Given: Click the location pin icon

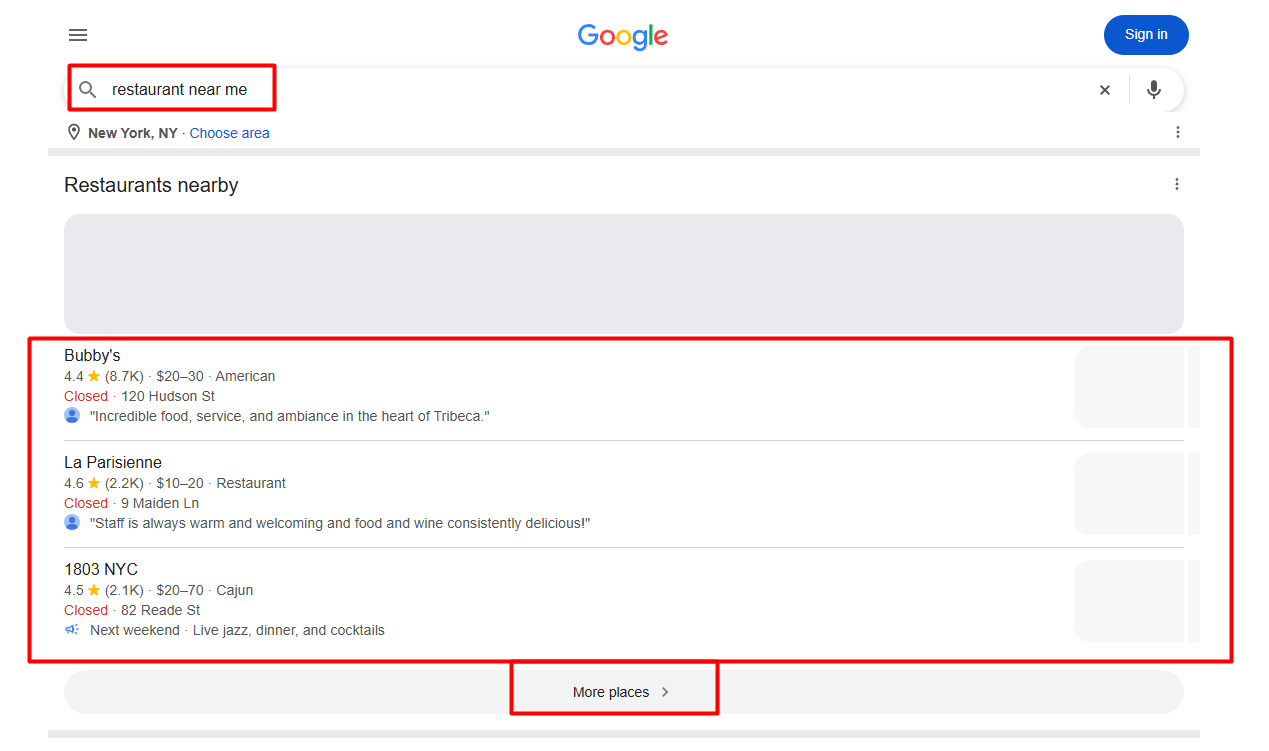Looking at the screenshot, I should coord(73,133).
